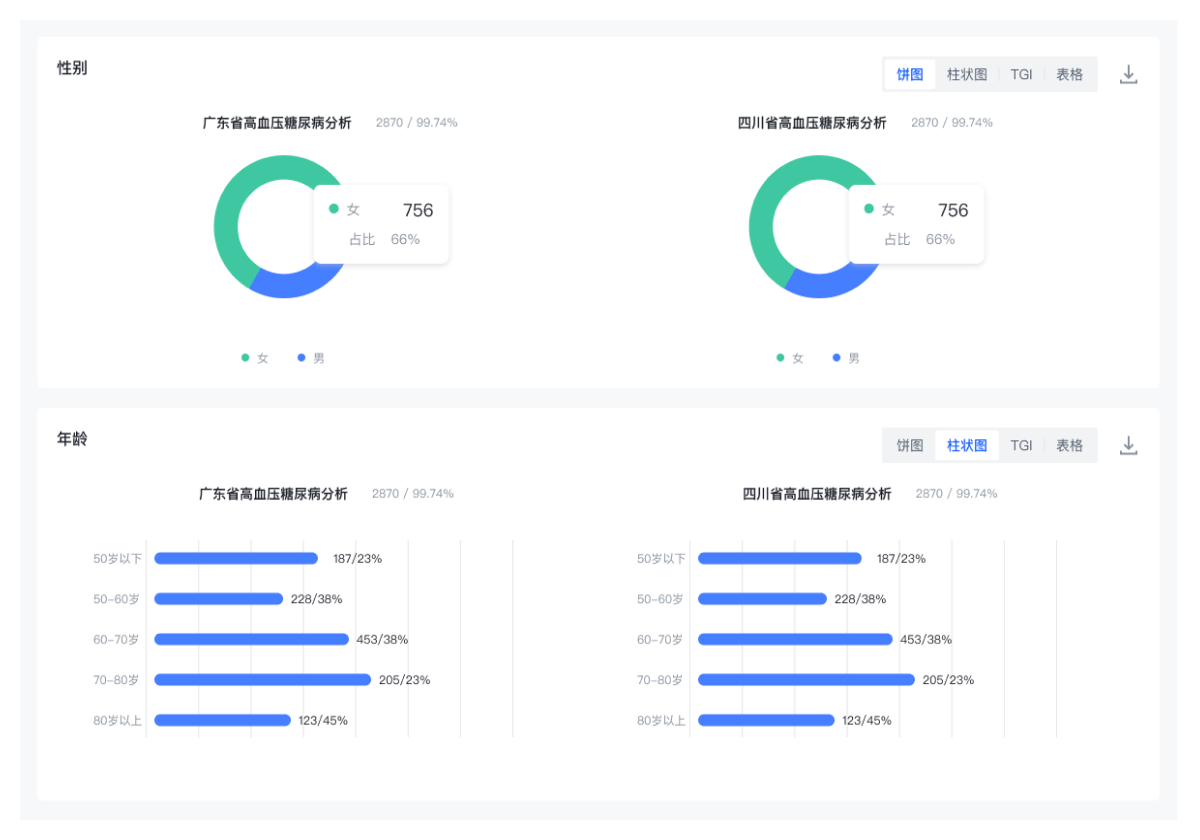
Task: Toggle 男 legend in 四川省 gender chart
Action: (x=846, y=358)
